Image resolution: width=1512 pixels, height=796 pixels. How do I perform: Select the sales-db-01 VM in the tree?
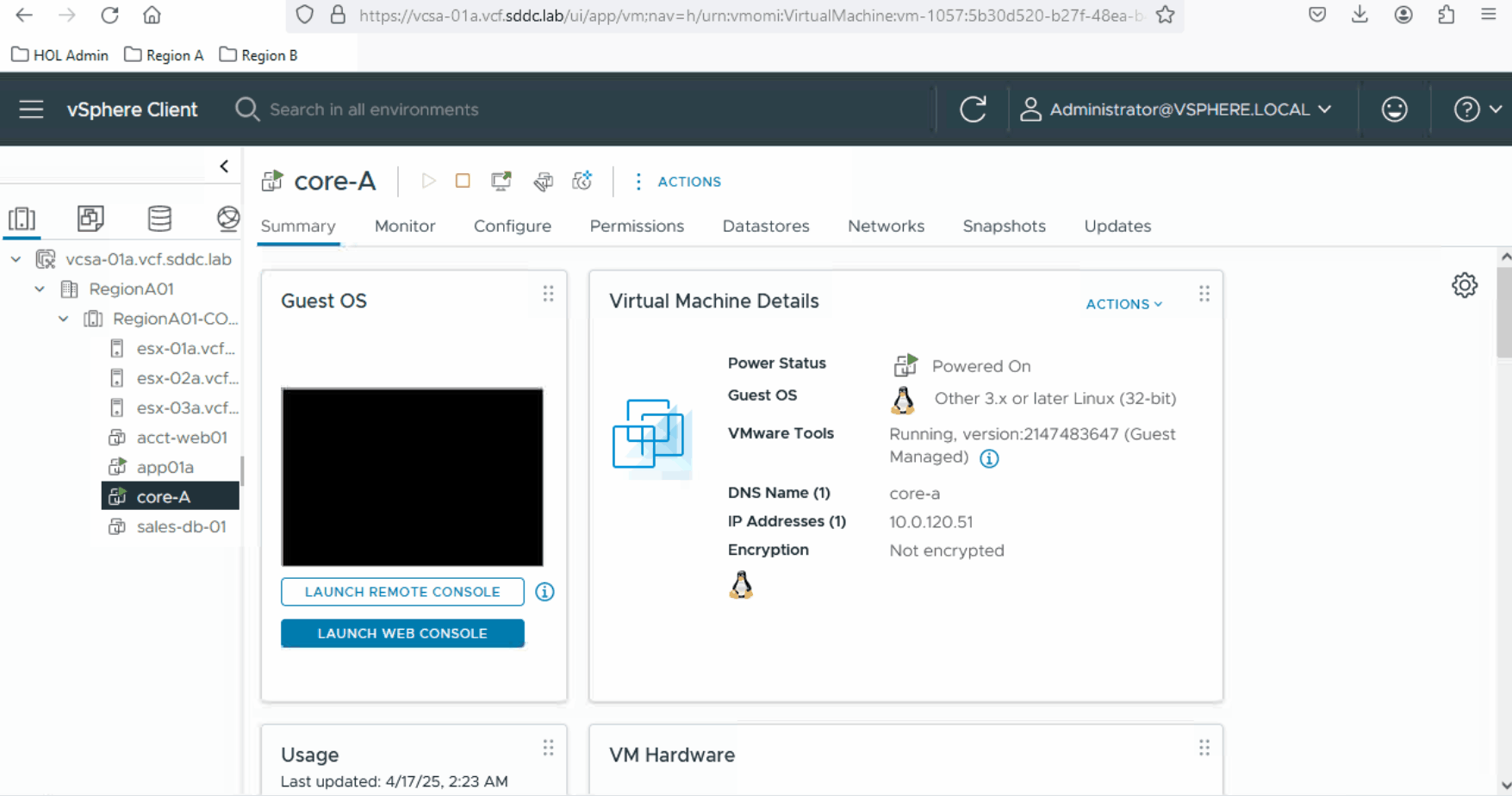182,526
